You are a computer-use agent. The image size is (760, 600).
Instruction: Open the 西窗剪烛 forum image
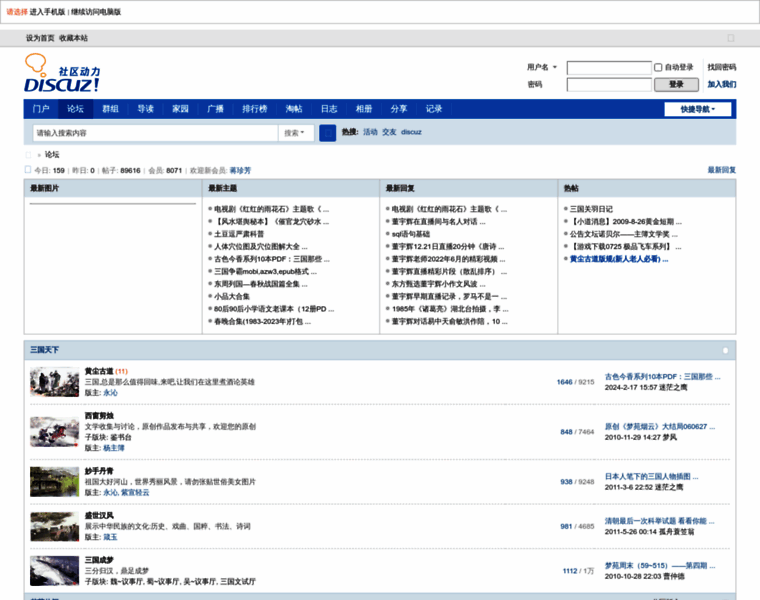tap(54, 430)
